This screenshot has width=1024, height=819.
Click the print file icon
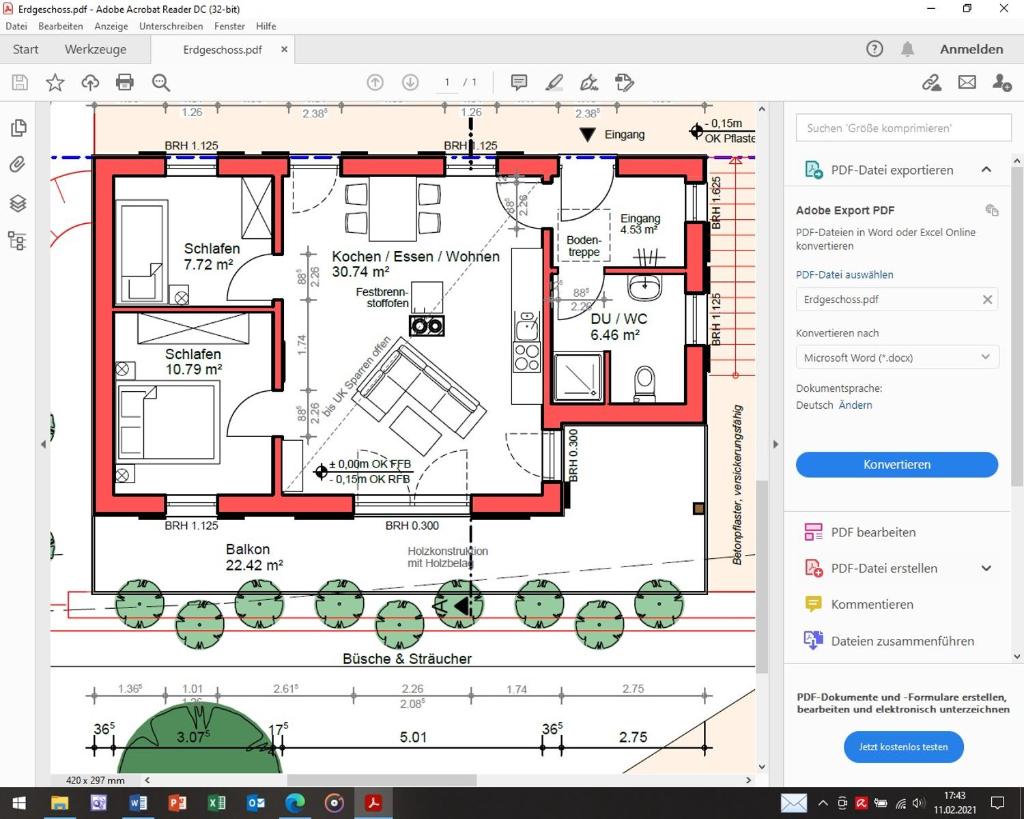[x=124, y=82]
